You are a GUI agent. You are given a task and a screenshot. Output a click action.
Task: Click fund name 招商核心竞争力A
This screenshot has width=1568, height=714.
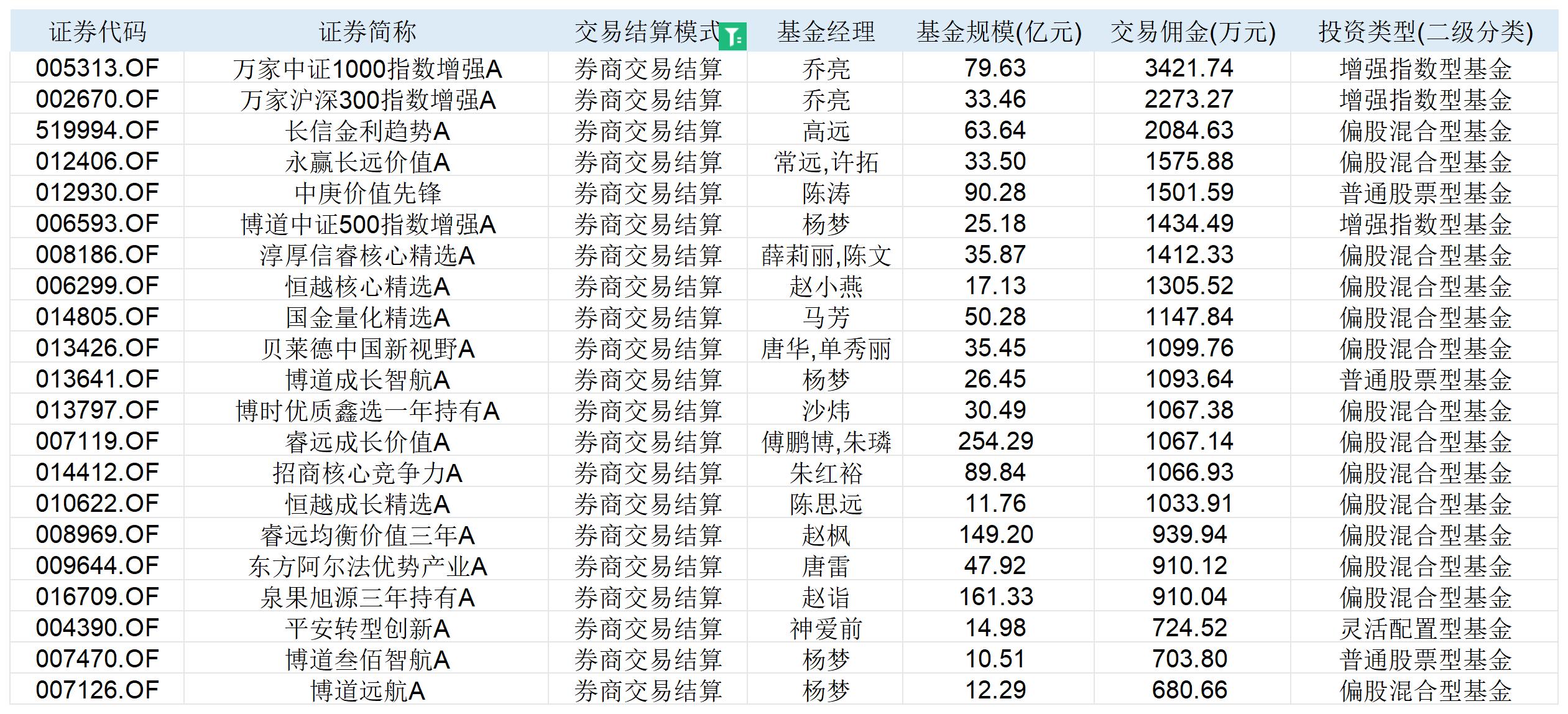[367, 473]
